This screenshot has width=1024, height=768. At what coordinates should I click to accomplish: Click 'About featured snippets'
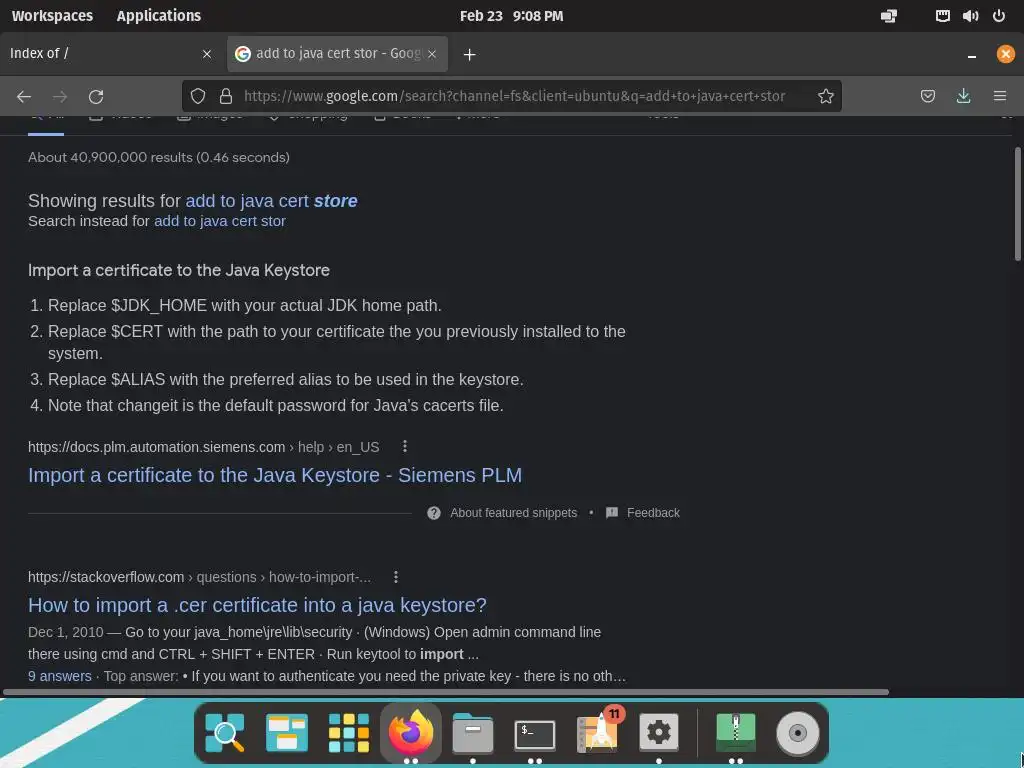click(x=513, y=513)
